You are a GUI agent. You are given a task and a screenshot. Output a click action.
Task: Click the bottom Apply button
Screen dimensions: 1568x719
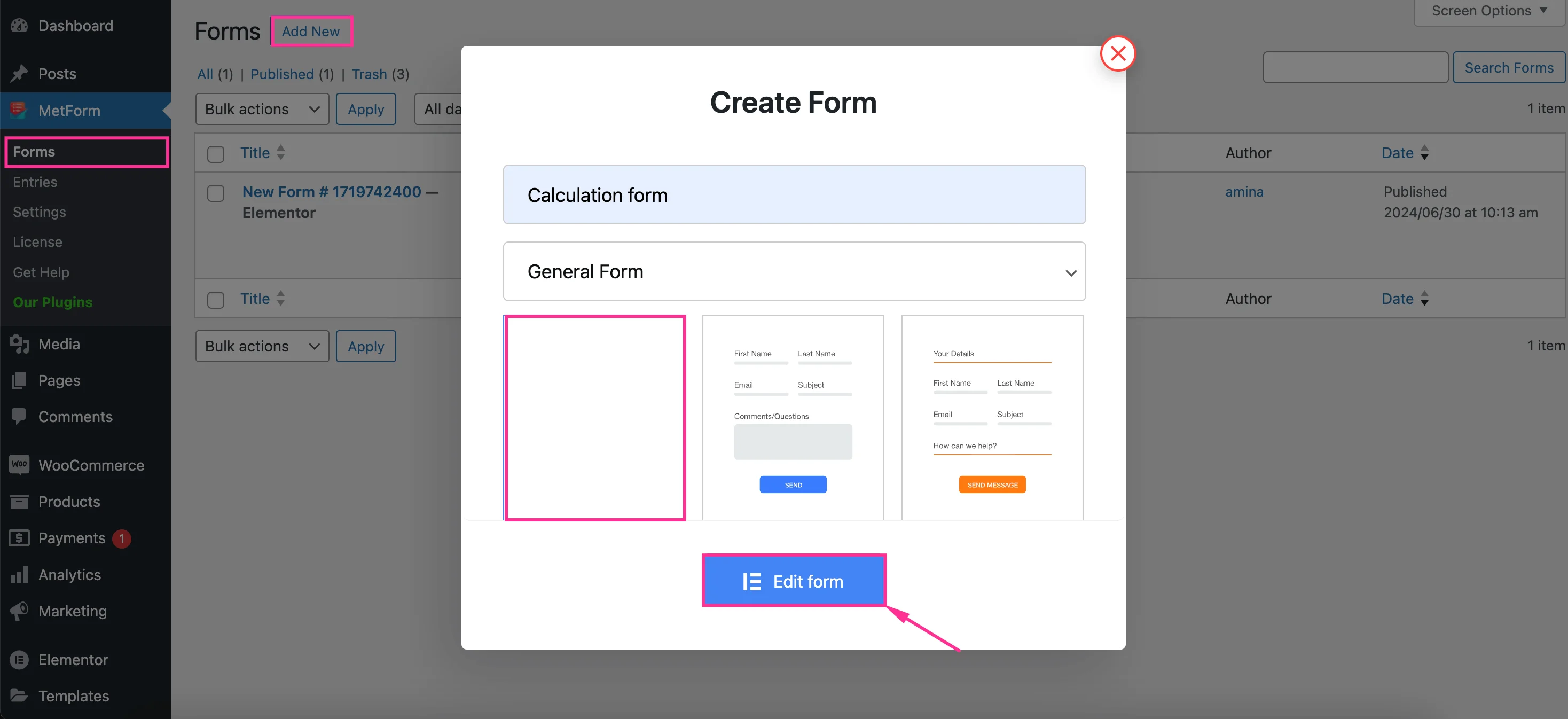tap(366, 346)
